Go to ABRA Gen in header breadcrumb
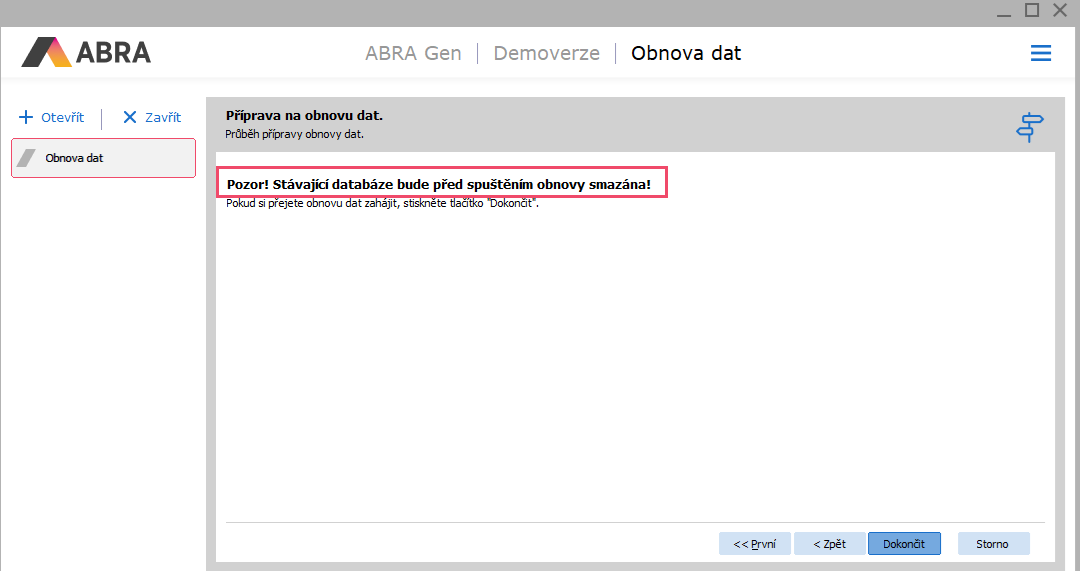Screen dimensions: 1080x571 point(413,53)
